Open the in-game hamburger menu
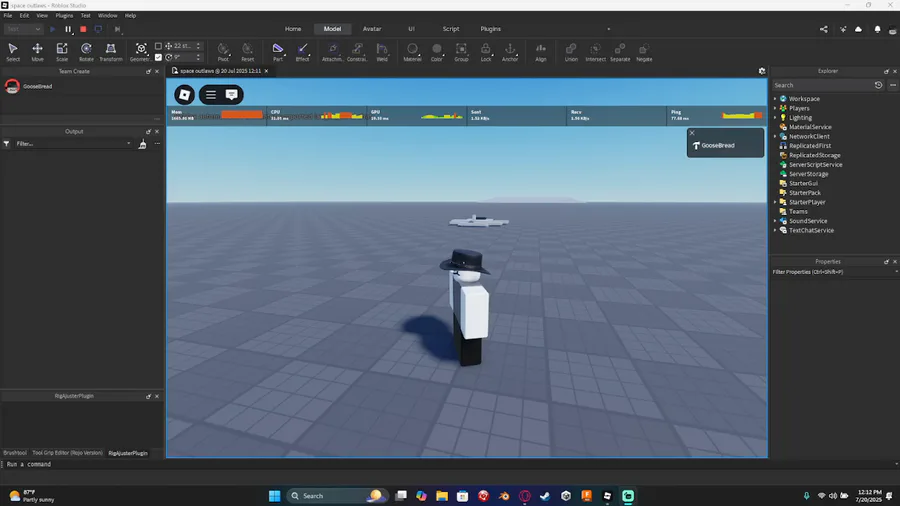The height and width of the screenshot is (506, 900). pos(211,95)
